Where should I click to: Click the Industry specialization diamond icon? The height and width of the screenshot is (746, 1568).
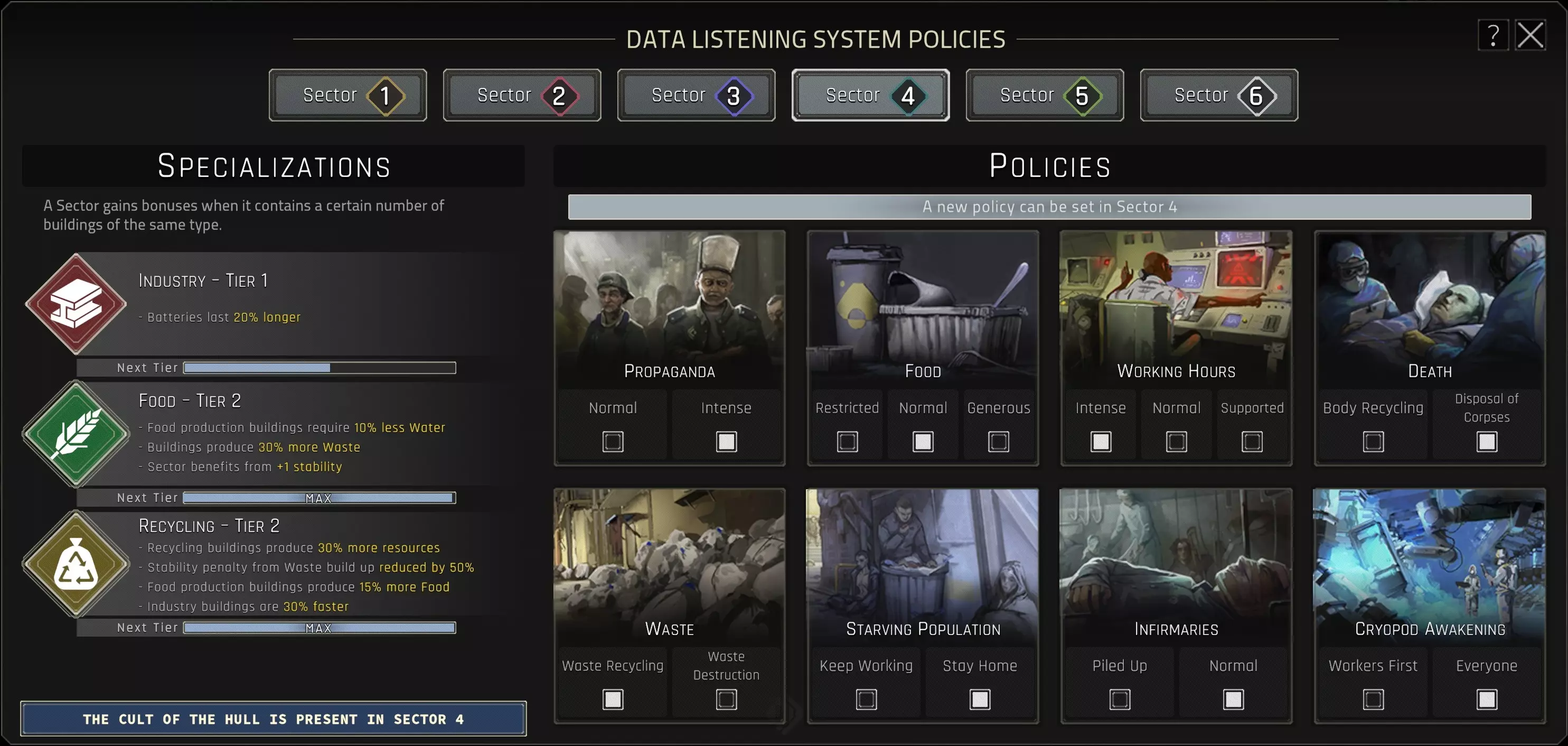point(76,303)
